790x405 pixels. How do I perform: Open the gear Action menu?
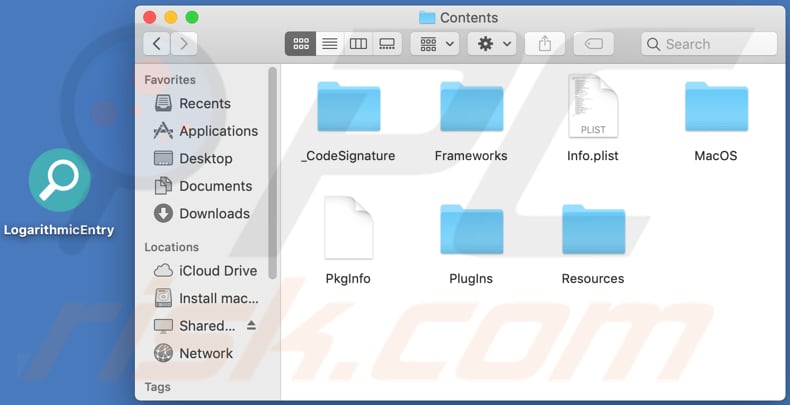point(492,44)
